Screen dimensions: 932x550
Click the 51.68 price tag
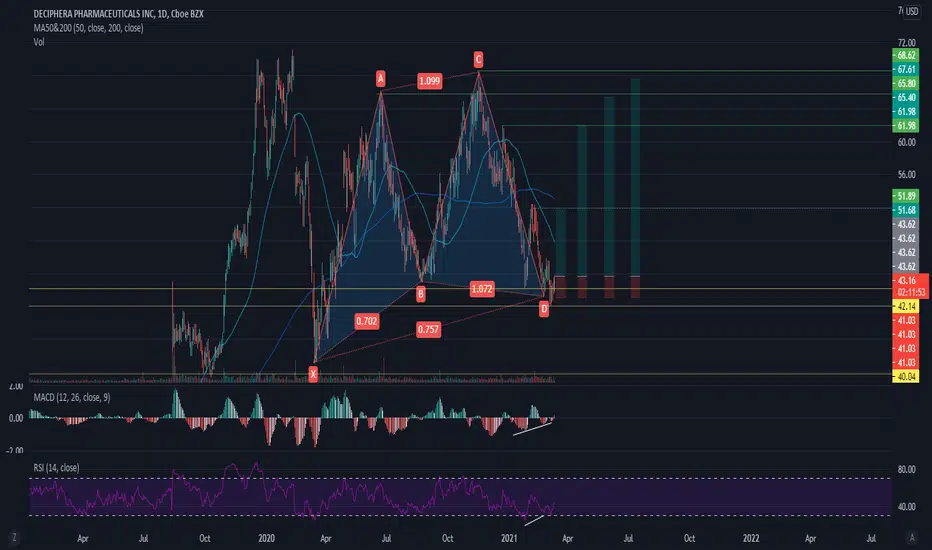pyautogui.click(x=906, y=210)
